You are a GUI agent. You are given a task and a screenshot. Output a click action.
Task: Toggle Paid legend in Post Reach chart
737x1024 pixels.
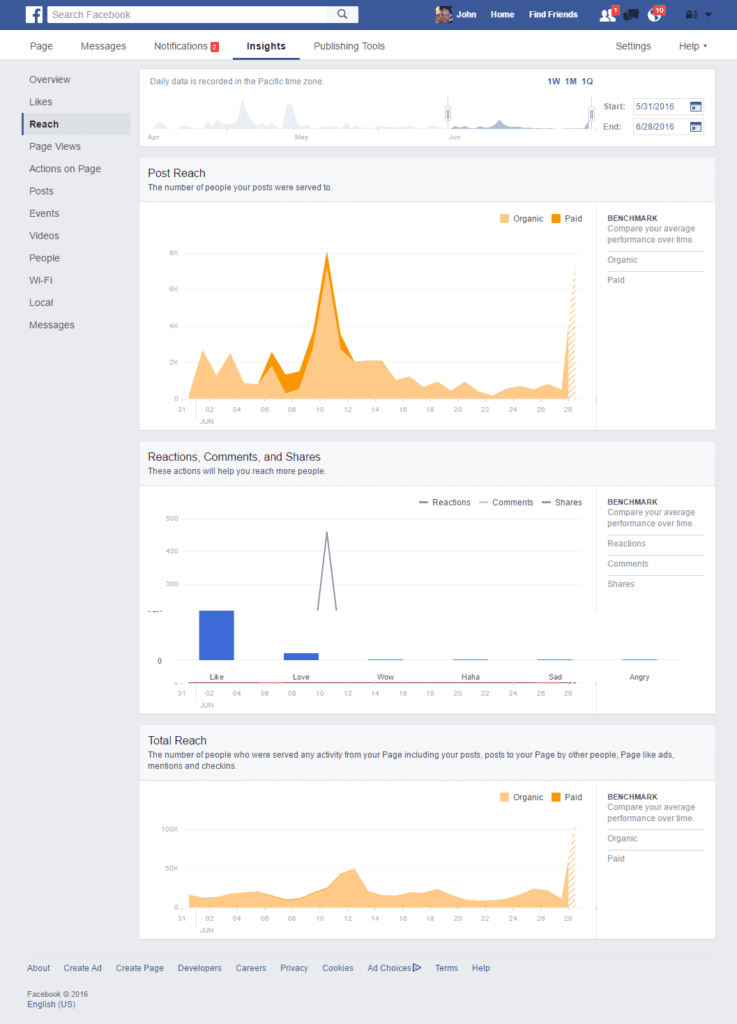coord(566,218)
